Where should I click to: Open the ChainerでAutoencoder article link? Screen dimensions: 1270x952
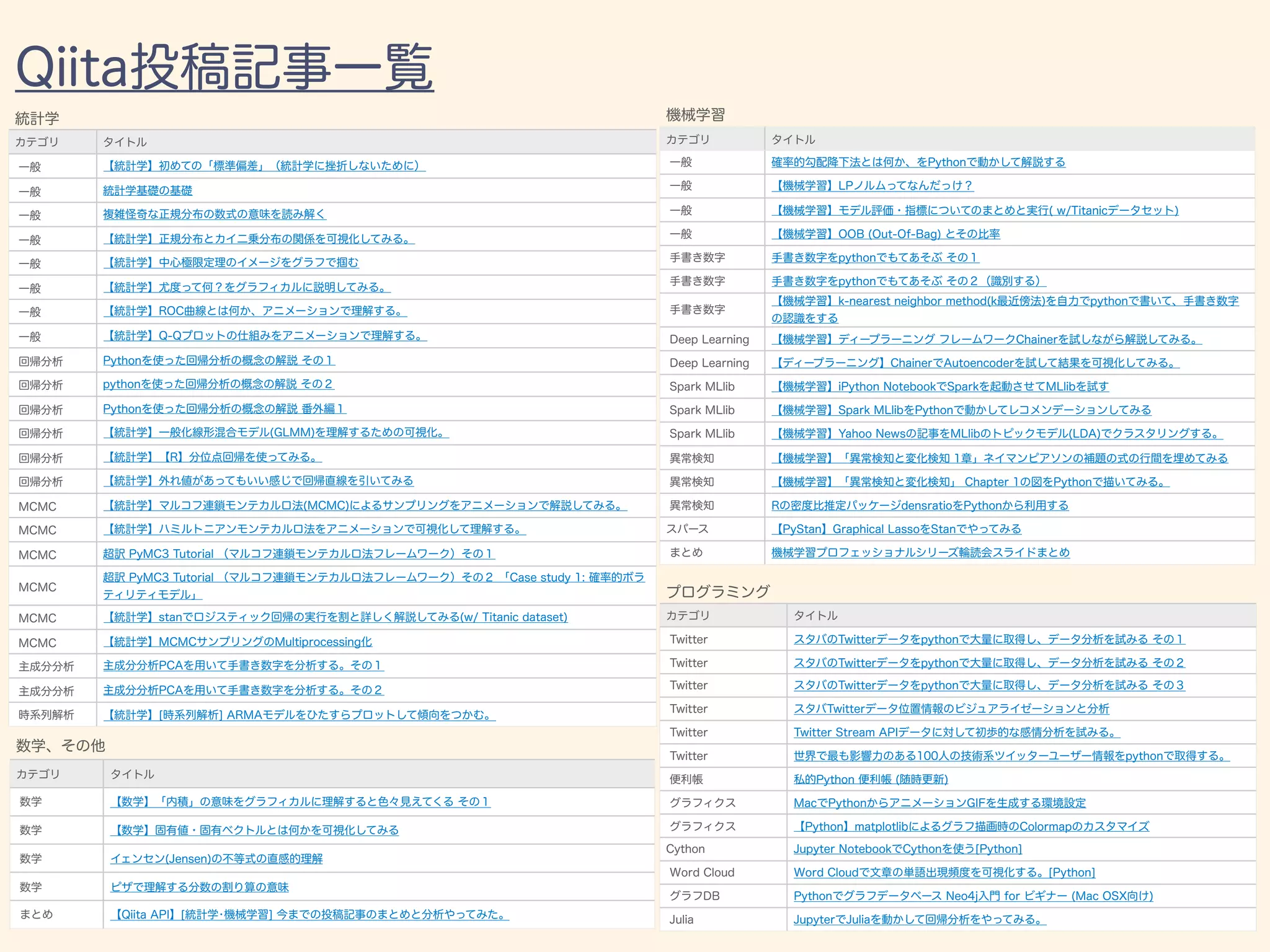(x=975, y=363)
